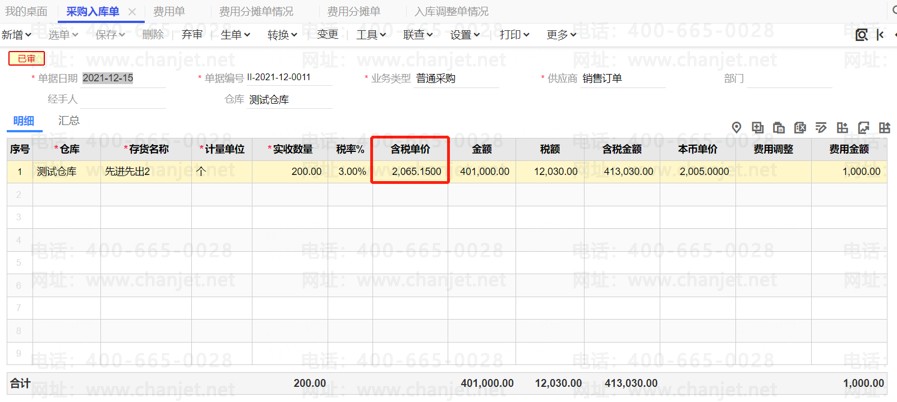Click the 实收数量 column header
Screen dimensions: 897x402
coord(290,150)
